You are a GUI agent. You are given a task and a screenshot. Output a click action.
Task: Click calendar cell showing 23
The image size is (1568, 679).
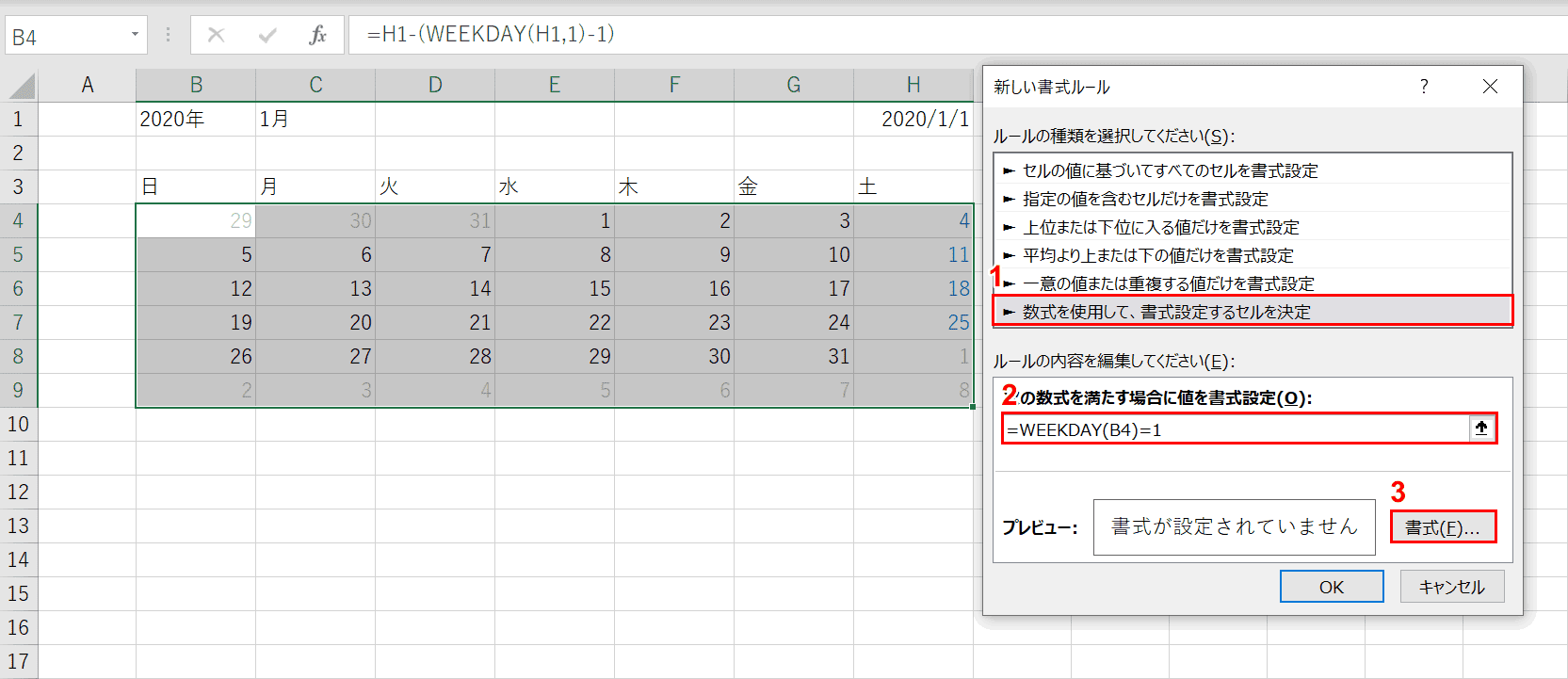point(674,322)
